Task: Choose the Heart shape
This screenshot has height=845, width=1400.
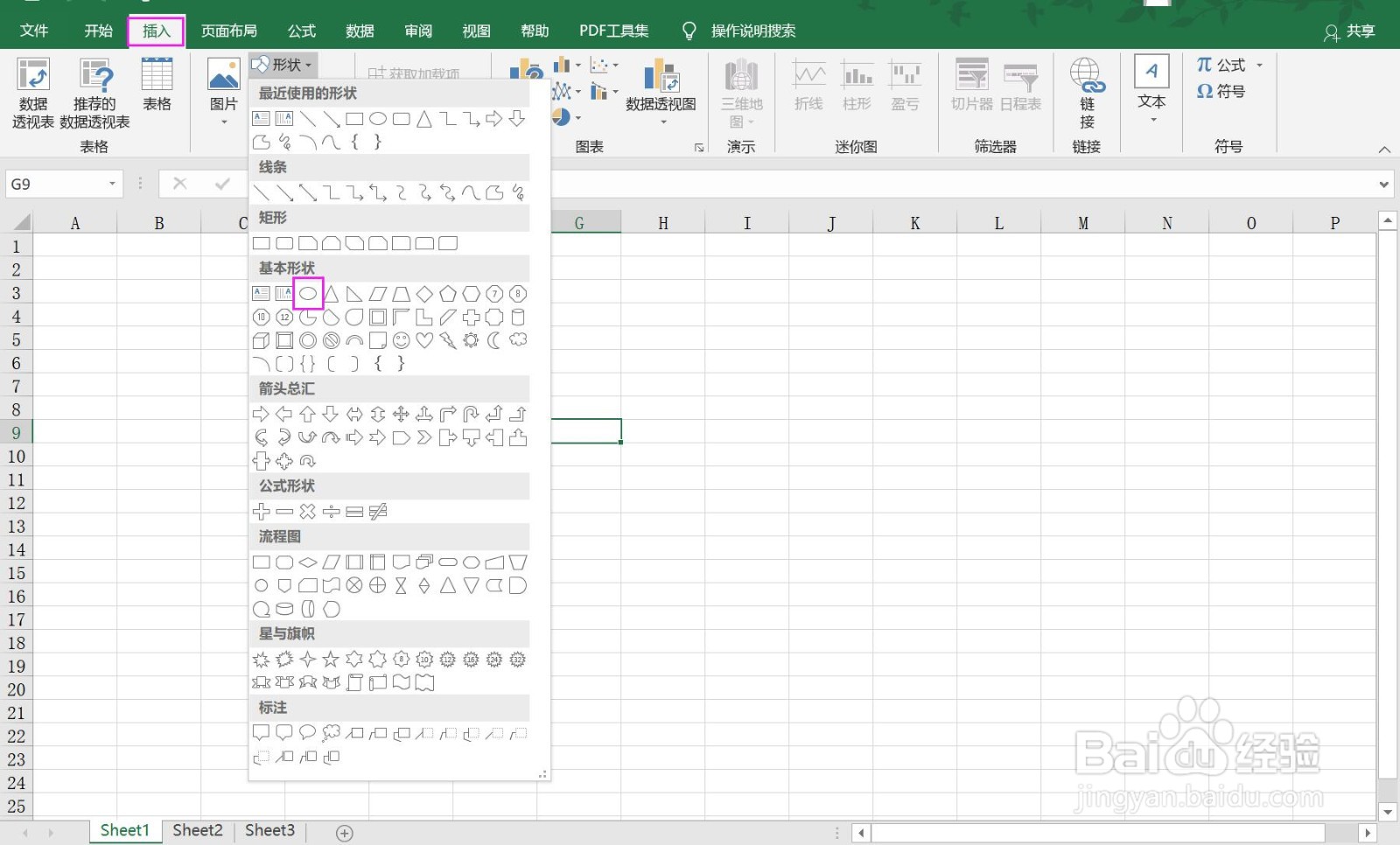Action: click(x=424, y=340)
